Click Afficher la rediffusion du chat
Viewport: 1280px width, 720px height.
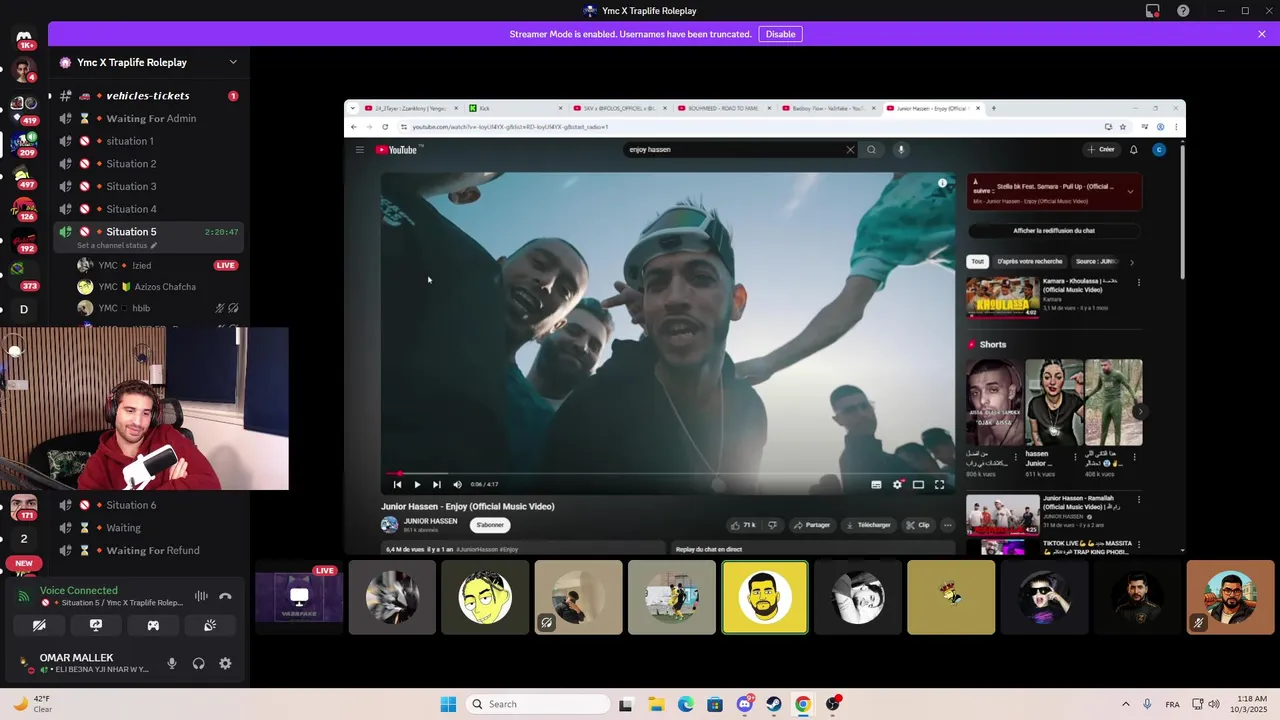tap(1054, 231)
